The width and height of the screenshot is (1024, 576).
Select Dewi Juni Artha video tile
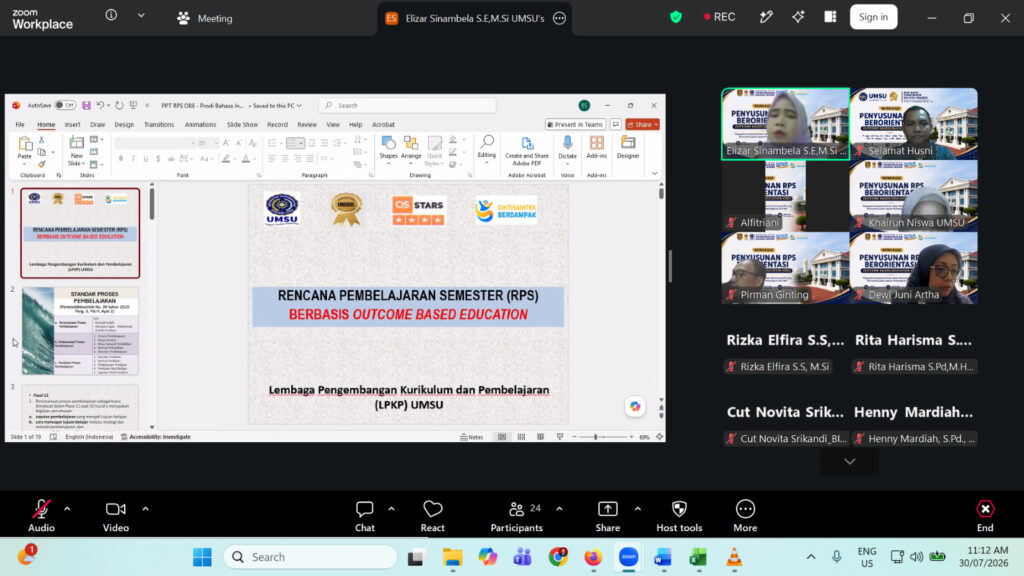click(x=913, y=268)
